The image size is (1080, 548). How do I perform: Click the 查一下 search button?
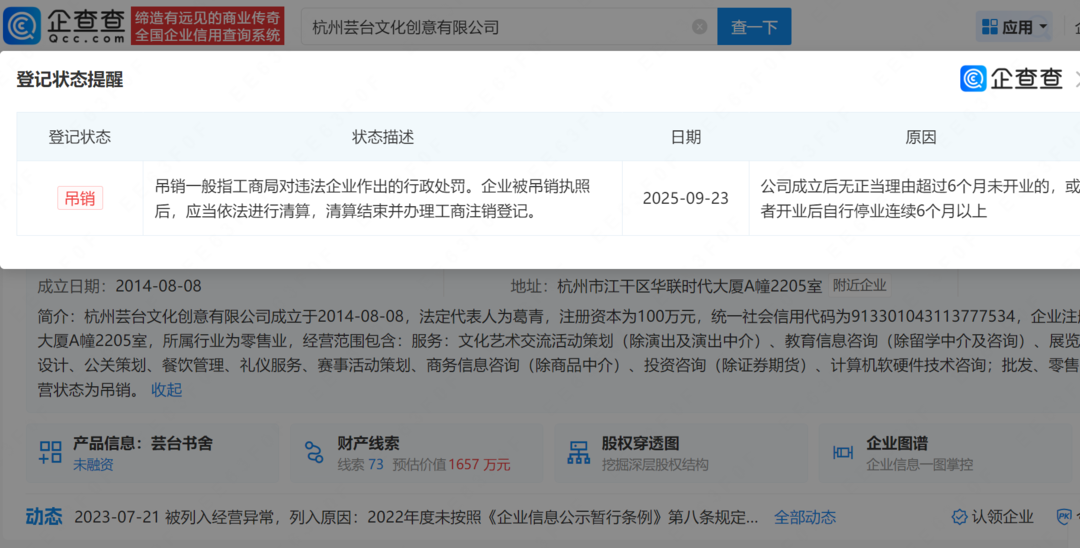click(x=754, y=27)
